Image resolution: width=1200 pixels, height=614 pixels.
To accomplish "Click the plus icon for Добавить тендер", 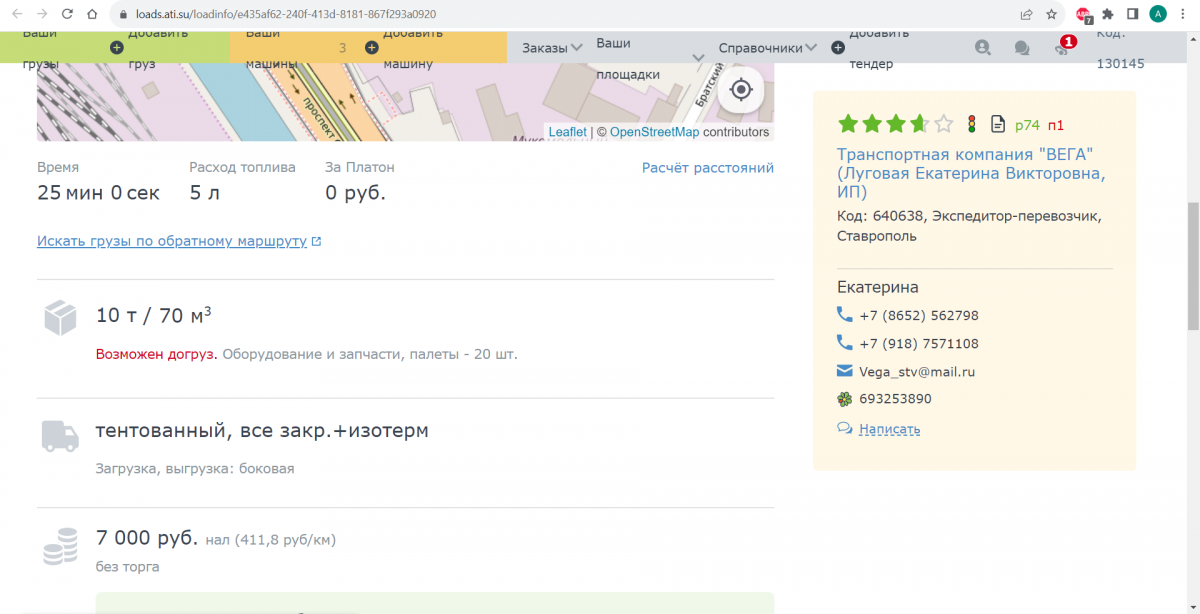I will pyautogui.click(x=838, y=48).
